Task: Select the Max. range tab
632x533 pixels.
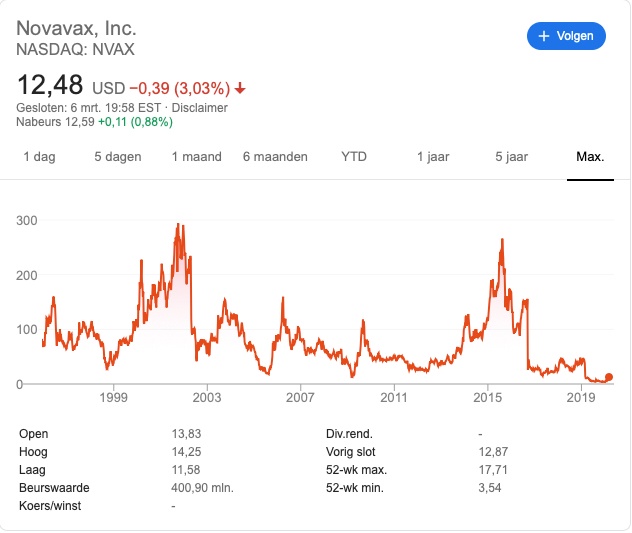Action: coord(590,157)
